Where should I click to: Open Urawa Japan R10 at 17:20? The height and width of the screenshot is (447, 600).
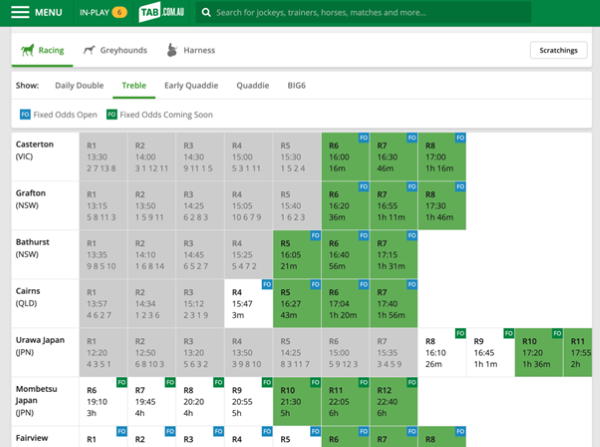(x=539, y=353)
